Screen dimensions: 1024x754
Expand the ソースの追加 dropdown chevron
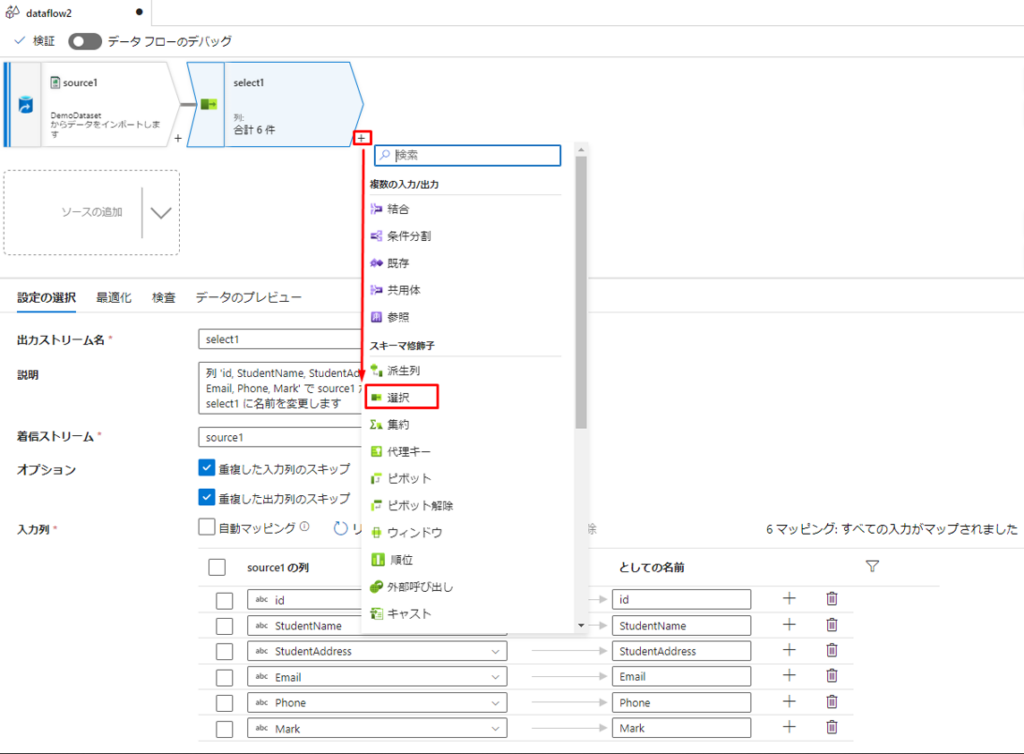(160, 212)
